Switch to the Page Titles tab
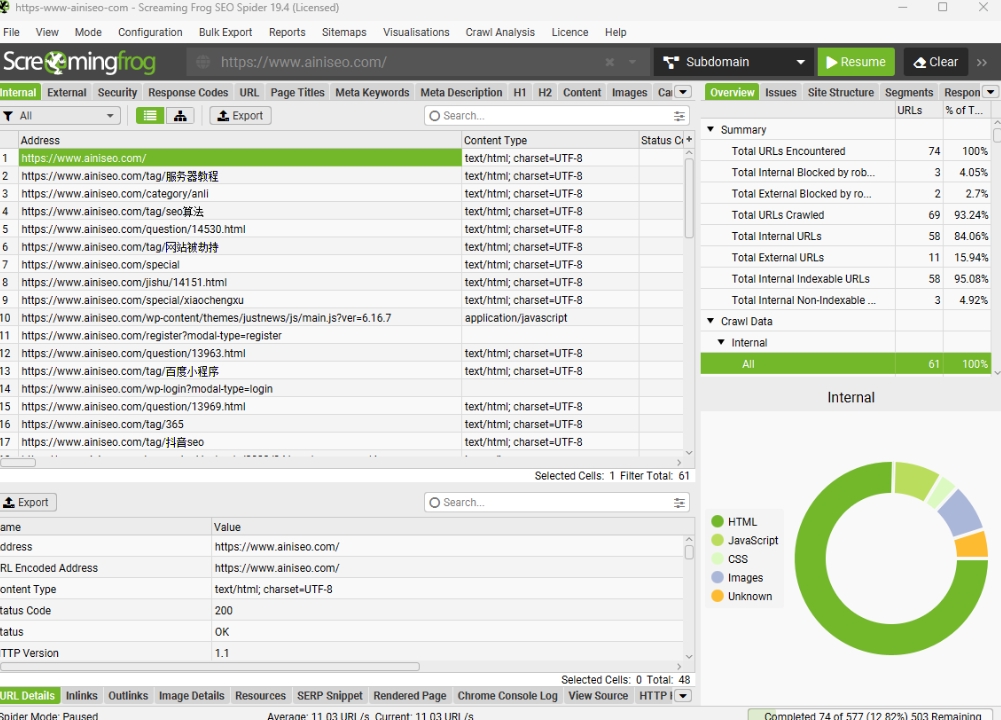This screenshot has height=720, width=1001. tap(297, 92)
